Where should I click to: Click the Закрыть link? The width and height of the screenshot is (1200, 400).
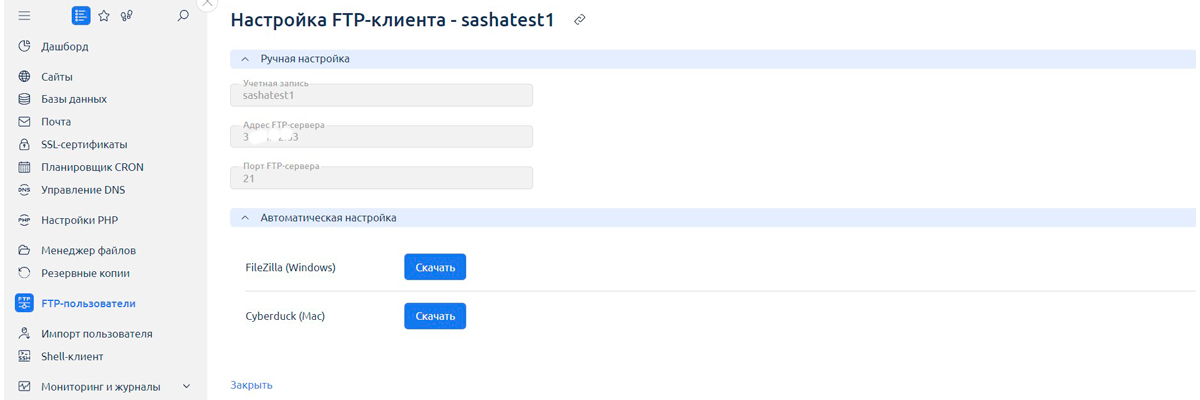point(251,385)
